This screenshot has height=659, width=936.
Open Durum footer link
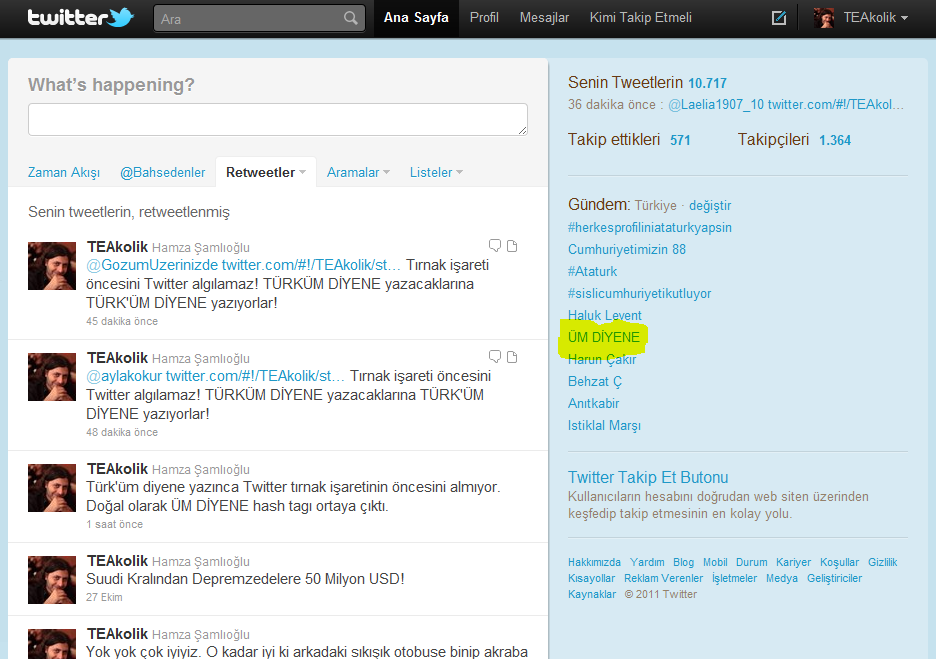coord(752,562)
